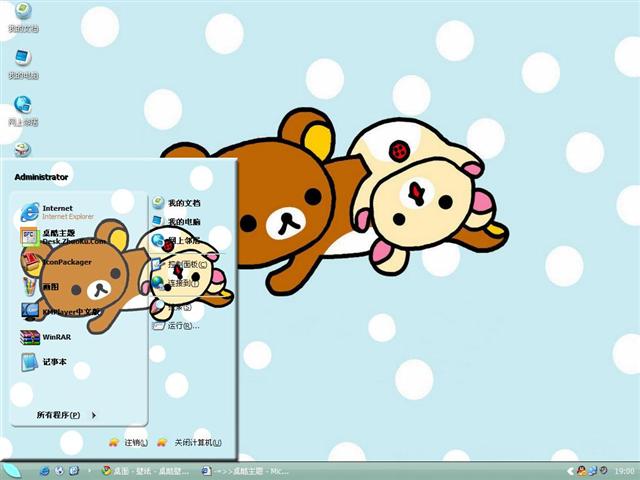The height and width of the screenshot is (480, 640).
Task: Open the 我的电脑 desktop icon
Action: point(23,64)
